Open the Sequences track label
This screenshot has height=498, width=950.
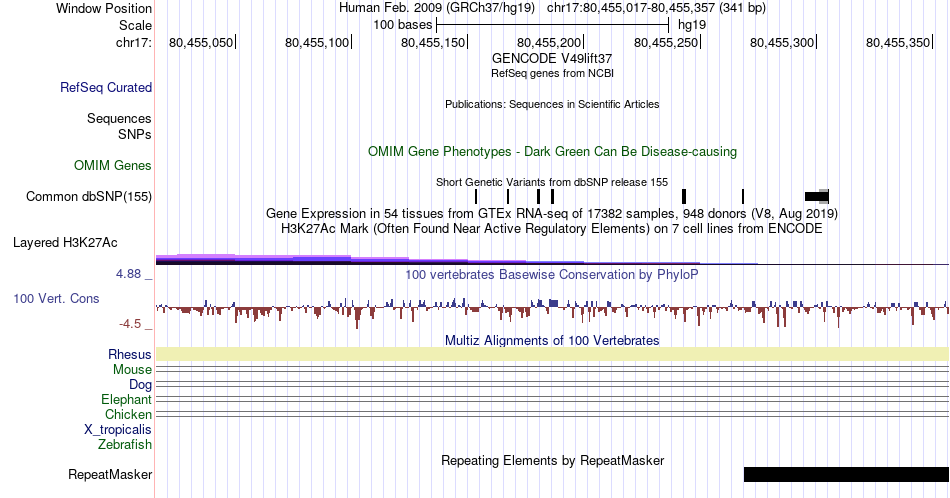click(x=119, y=118)
